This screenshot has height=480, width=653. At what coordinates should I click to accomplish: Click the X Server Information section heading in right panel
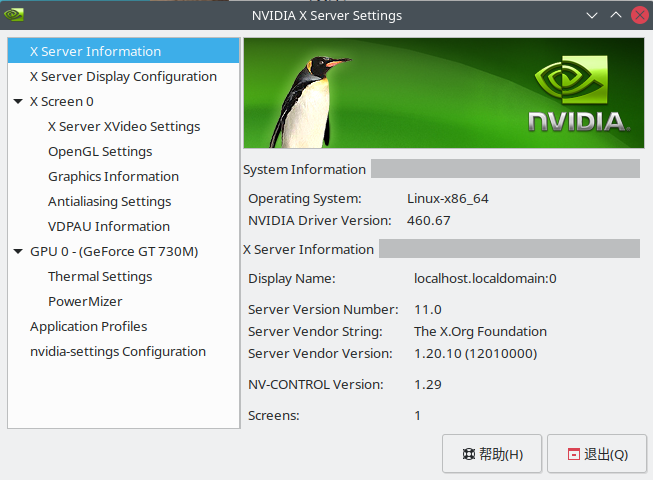(x=309, y=249)
